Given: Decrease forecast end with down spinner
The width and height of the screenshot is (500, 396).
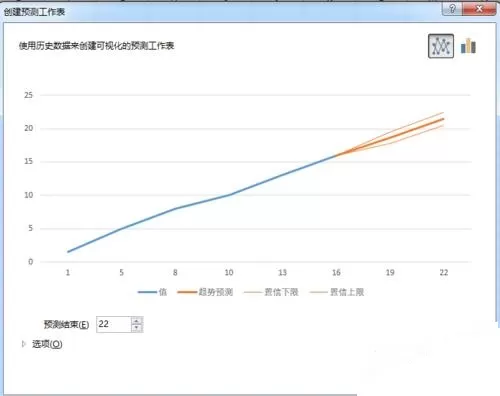Looking at the screenshot, I should coord(137,328).
